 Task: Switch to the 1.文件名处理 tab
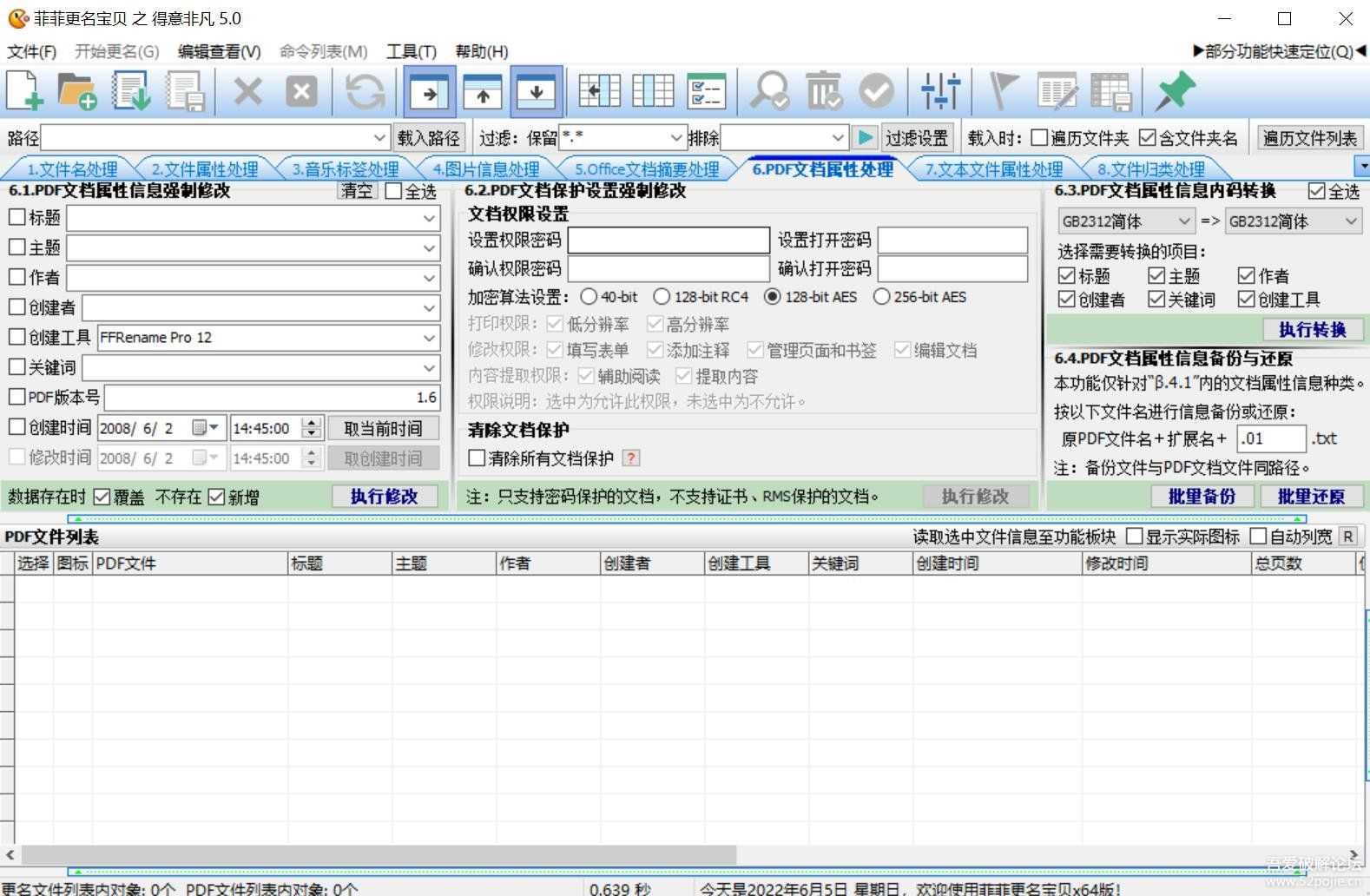coord(71,169)
